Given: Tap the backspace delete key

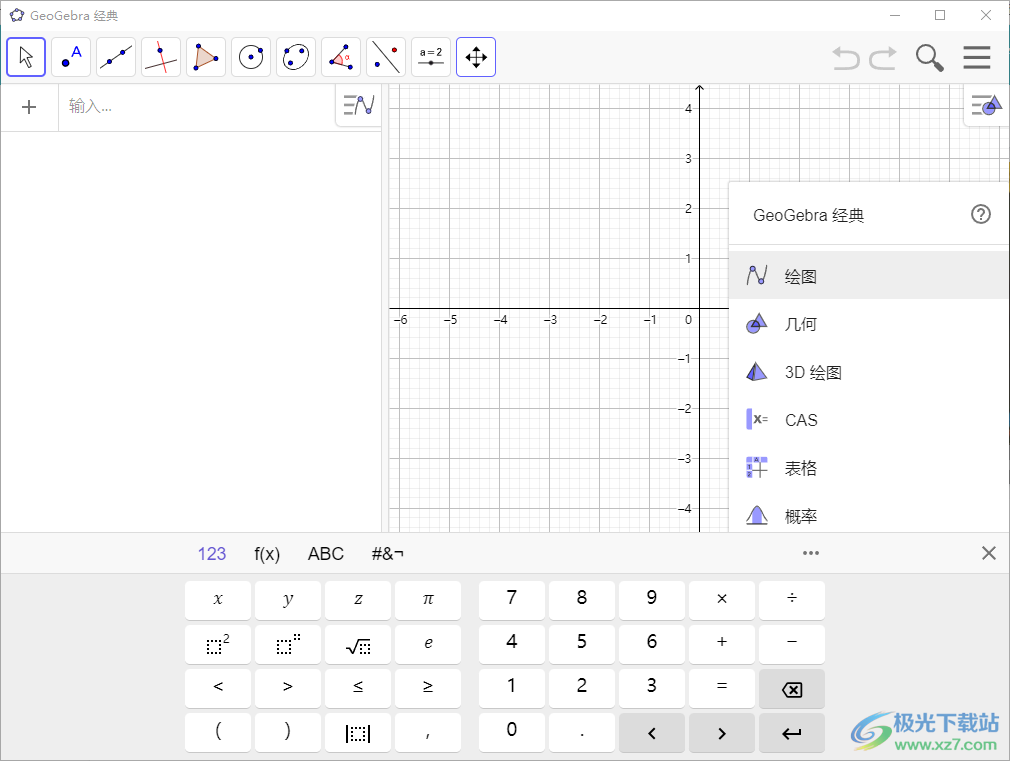Looking at the screenshot, I should pyautogui.click(x=792, y=688).
